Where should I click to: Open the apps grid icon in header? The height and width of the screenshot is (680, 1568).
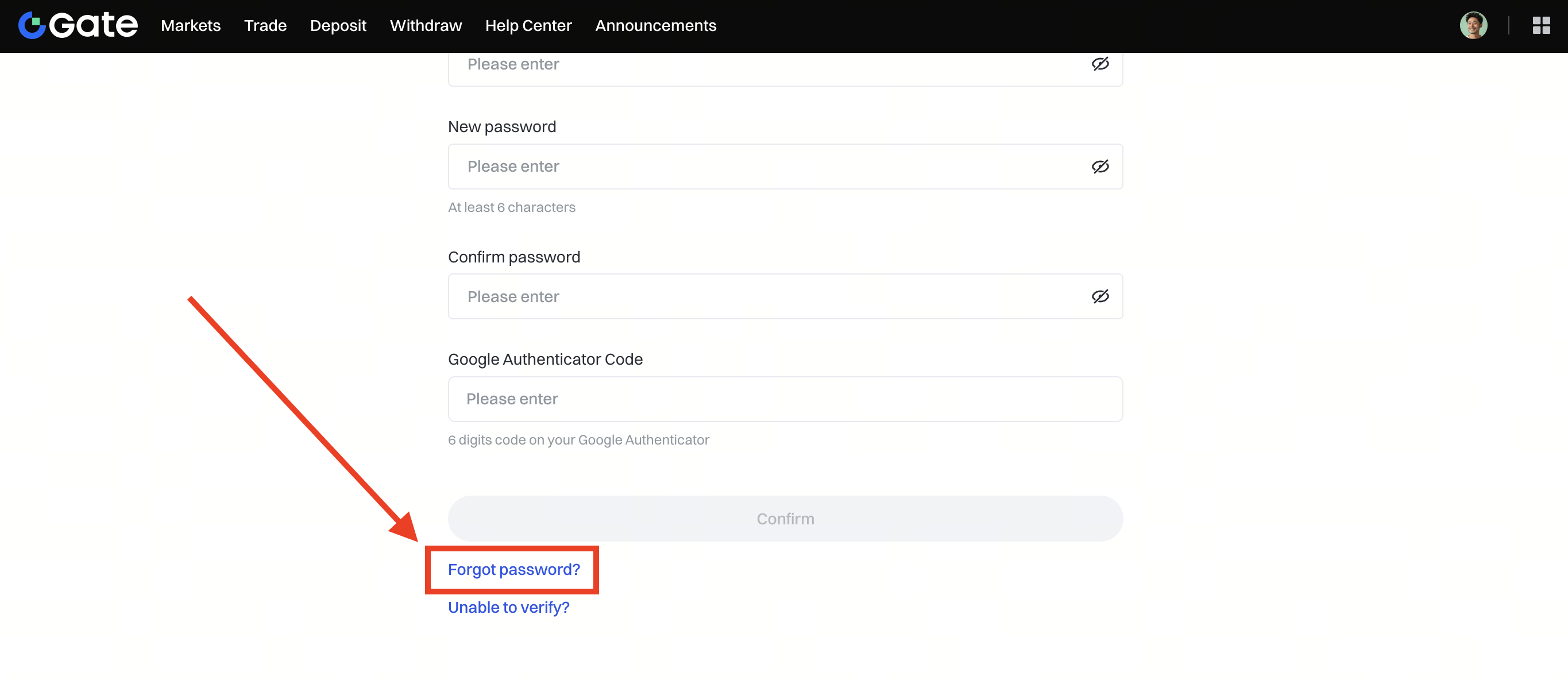pyautogui.click(x=1540, y=26)
